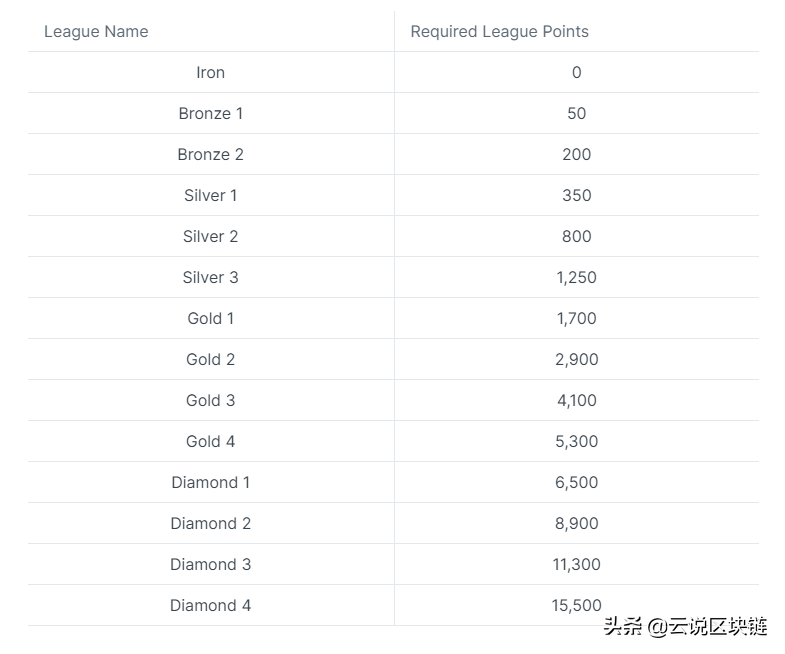Click the Bronze 2 row label
The width and height of the screenshot is (785, 654).
[x=210, y=155]
